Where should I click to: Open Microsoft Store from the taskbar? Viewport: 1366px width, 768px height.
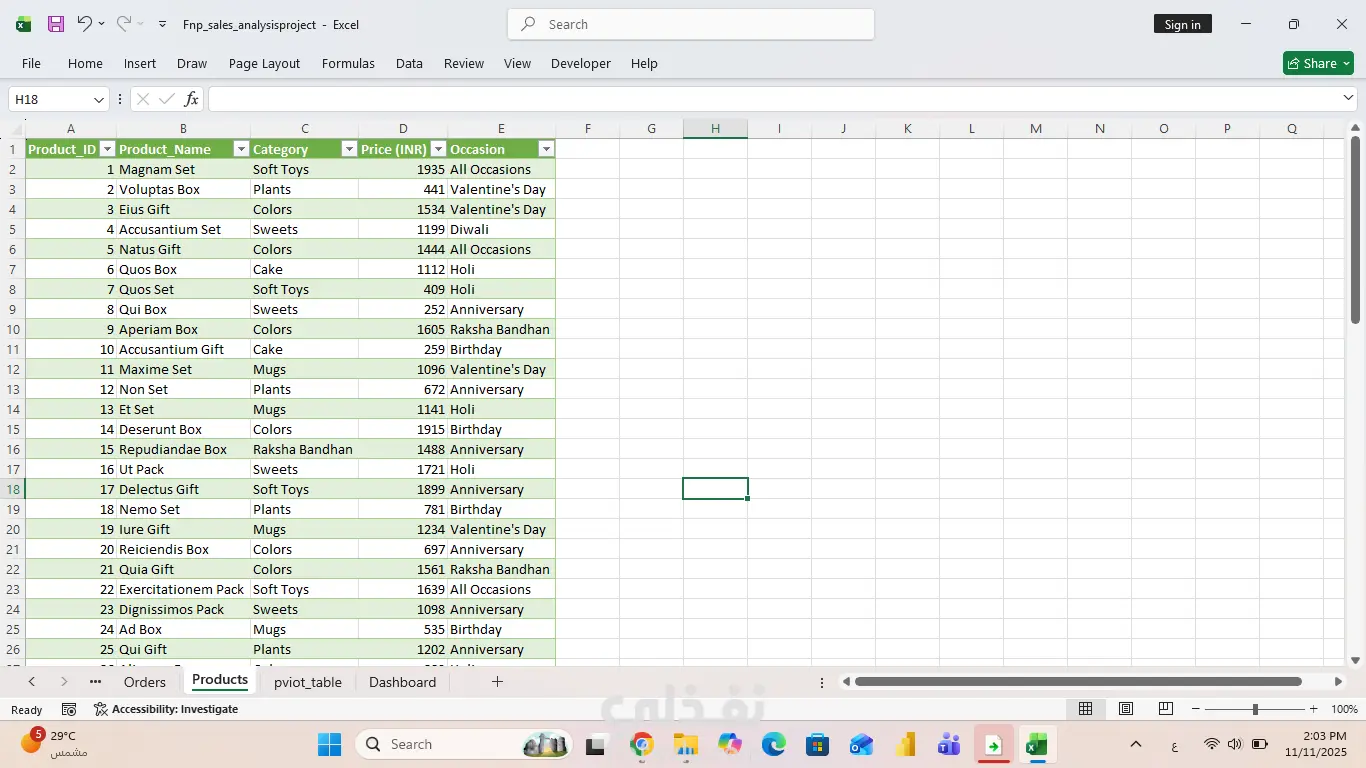(817, 745)
